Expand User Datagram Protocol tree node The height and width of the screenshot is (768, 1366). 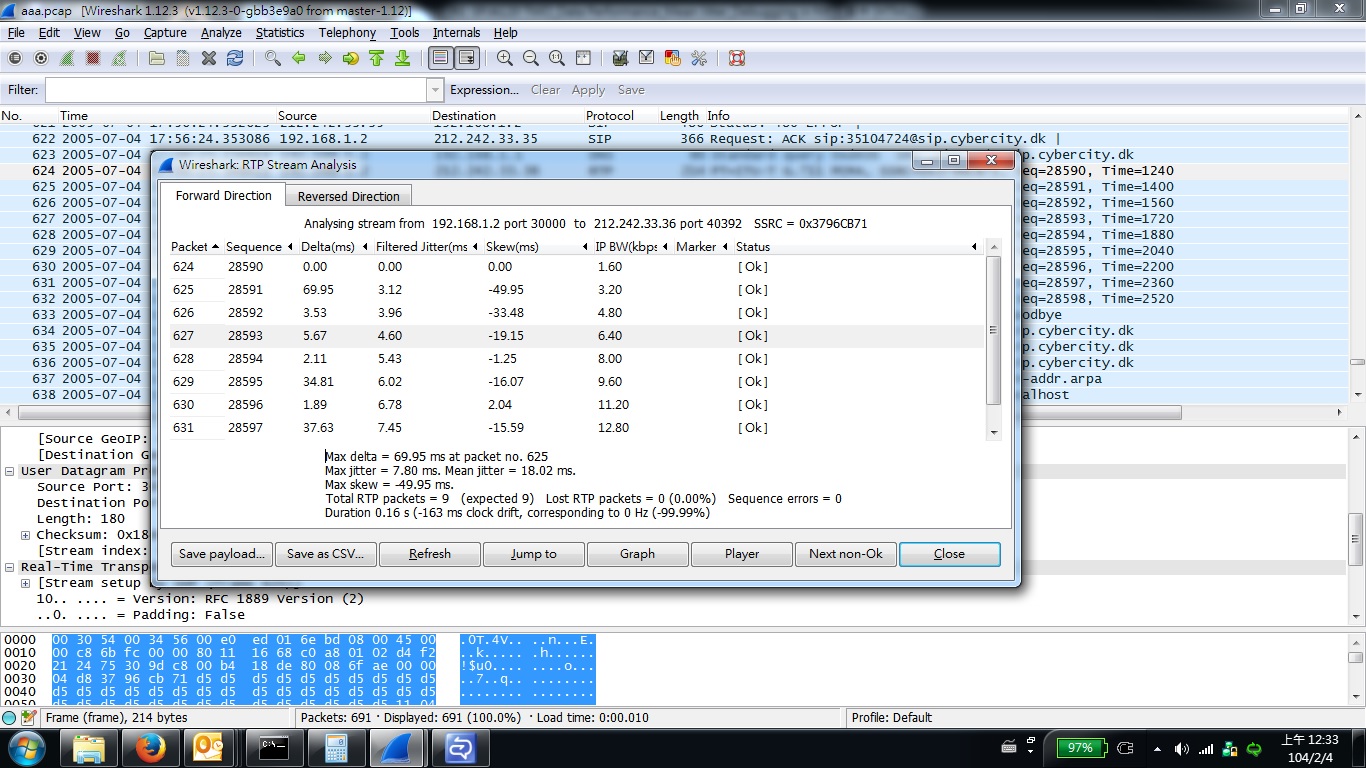10,471
